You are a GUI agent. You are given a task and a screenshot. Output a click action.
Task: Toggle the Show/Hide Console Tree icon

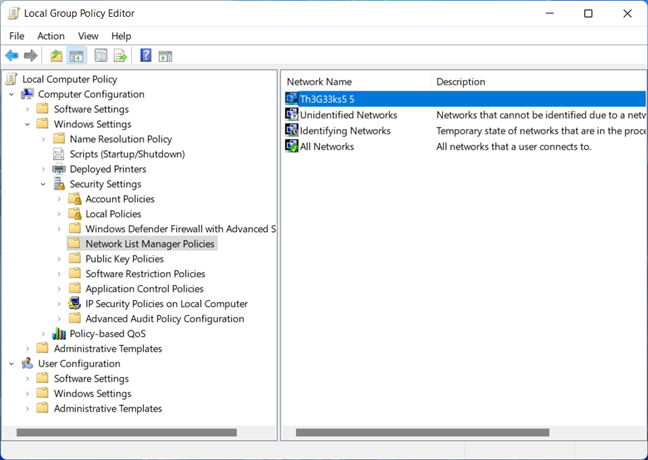[x=76, y=55]
